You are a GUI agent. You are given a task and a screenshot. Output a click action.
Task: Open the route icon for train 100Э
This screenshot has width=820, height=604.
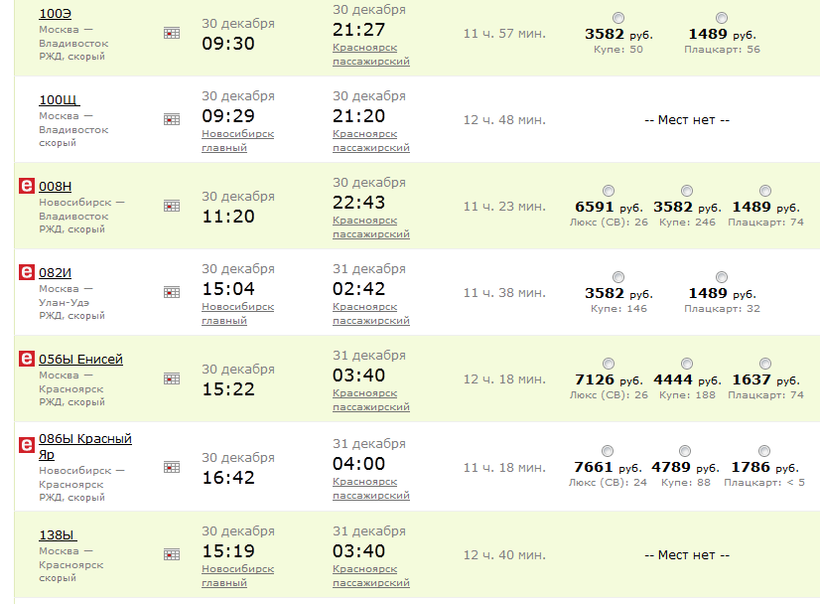[x=172, y=33]
